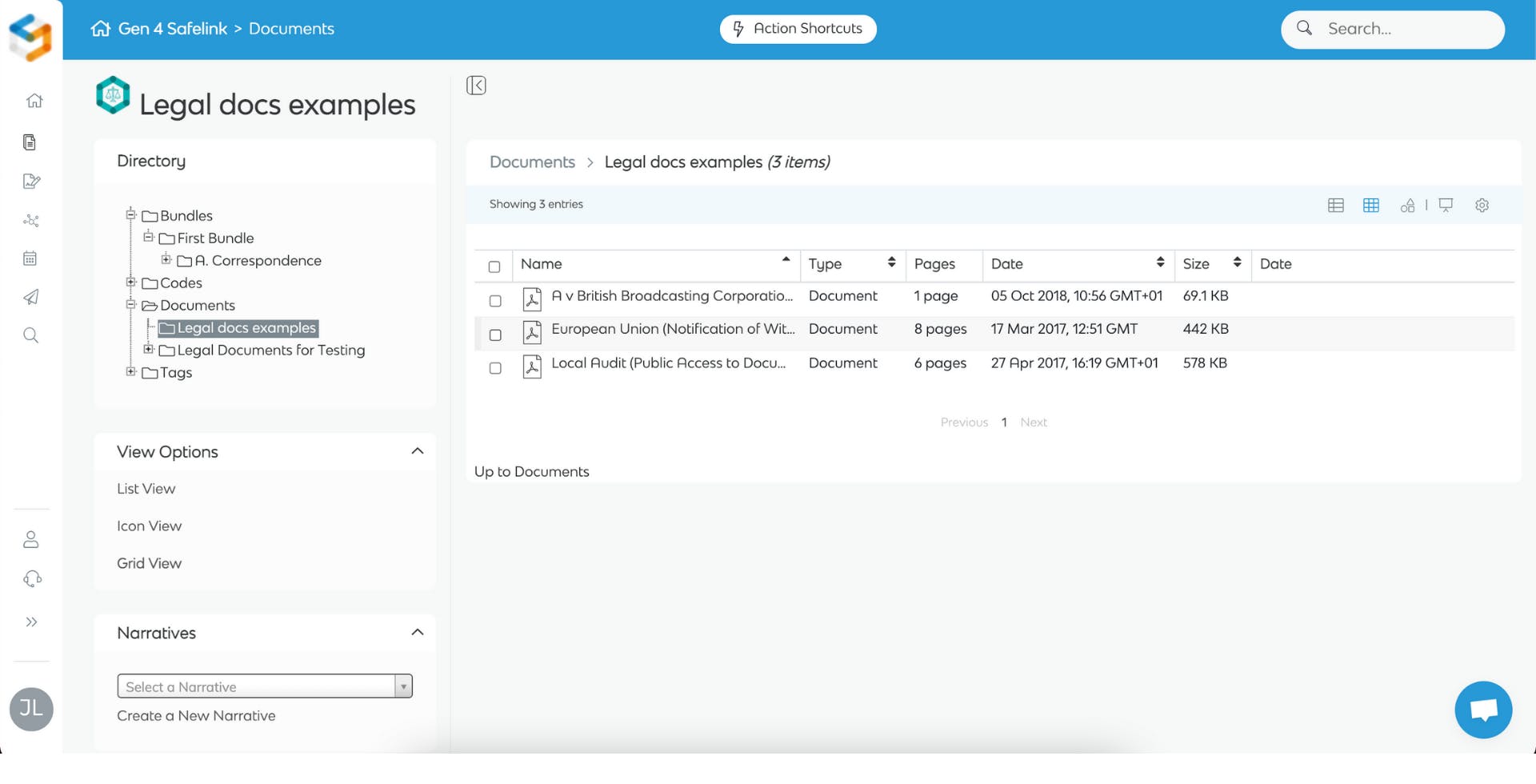Click the Create a New Narrative link
Viewport: 1536px width, 784px height.
[x=196, y=716]
